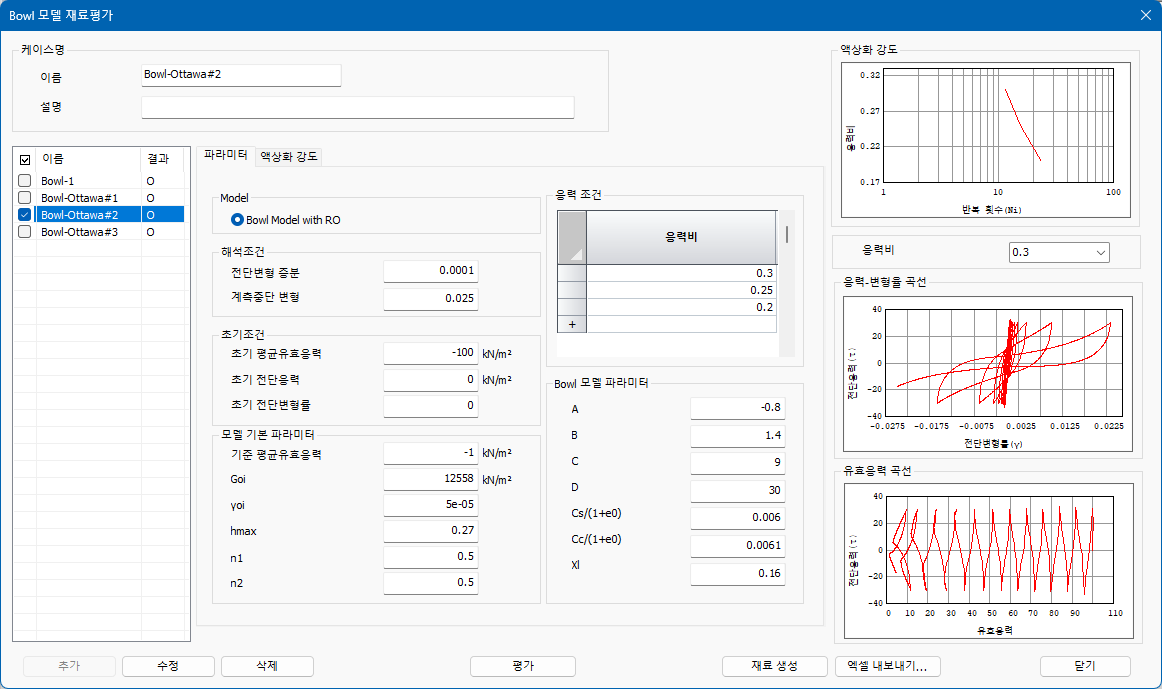This screenshot has width=1162, height=689.
Task: Click the 삭제 button
Action: click(x=267, y=666)
